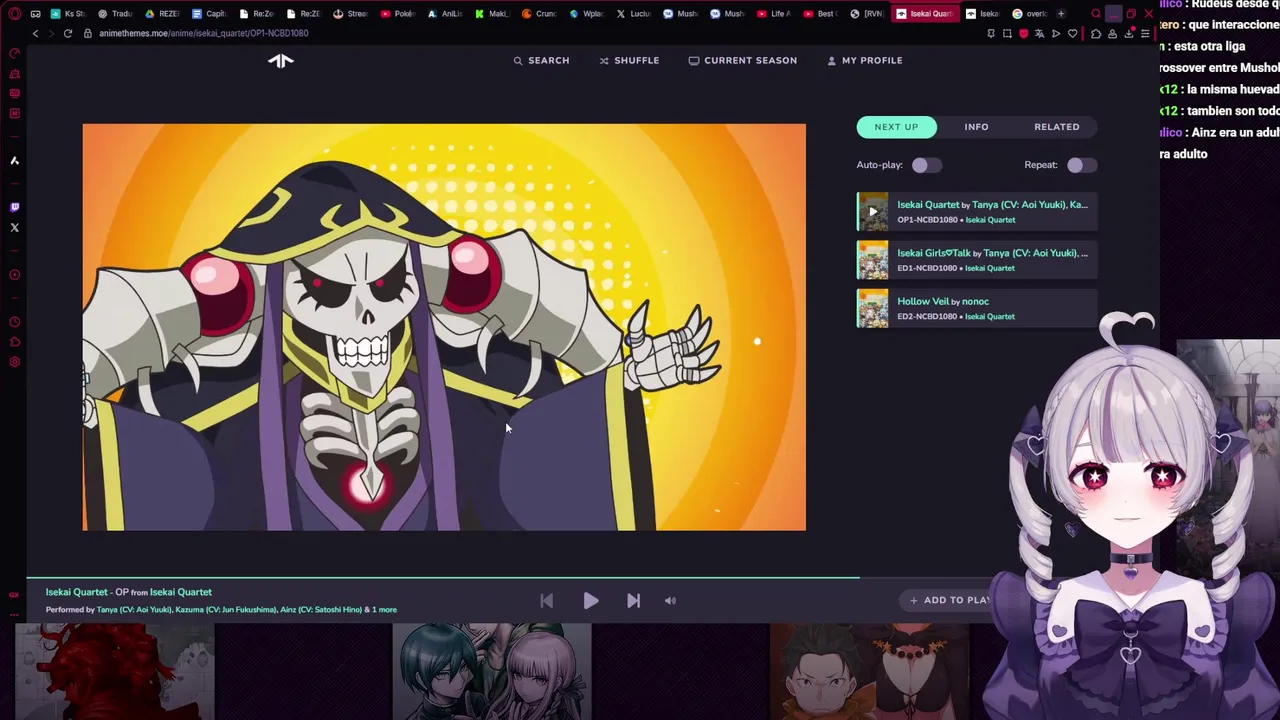Switch to the Next Up tab

pos(896,127)
